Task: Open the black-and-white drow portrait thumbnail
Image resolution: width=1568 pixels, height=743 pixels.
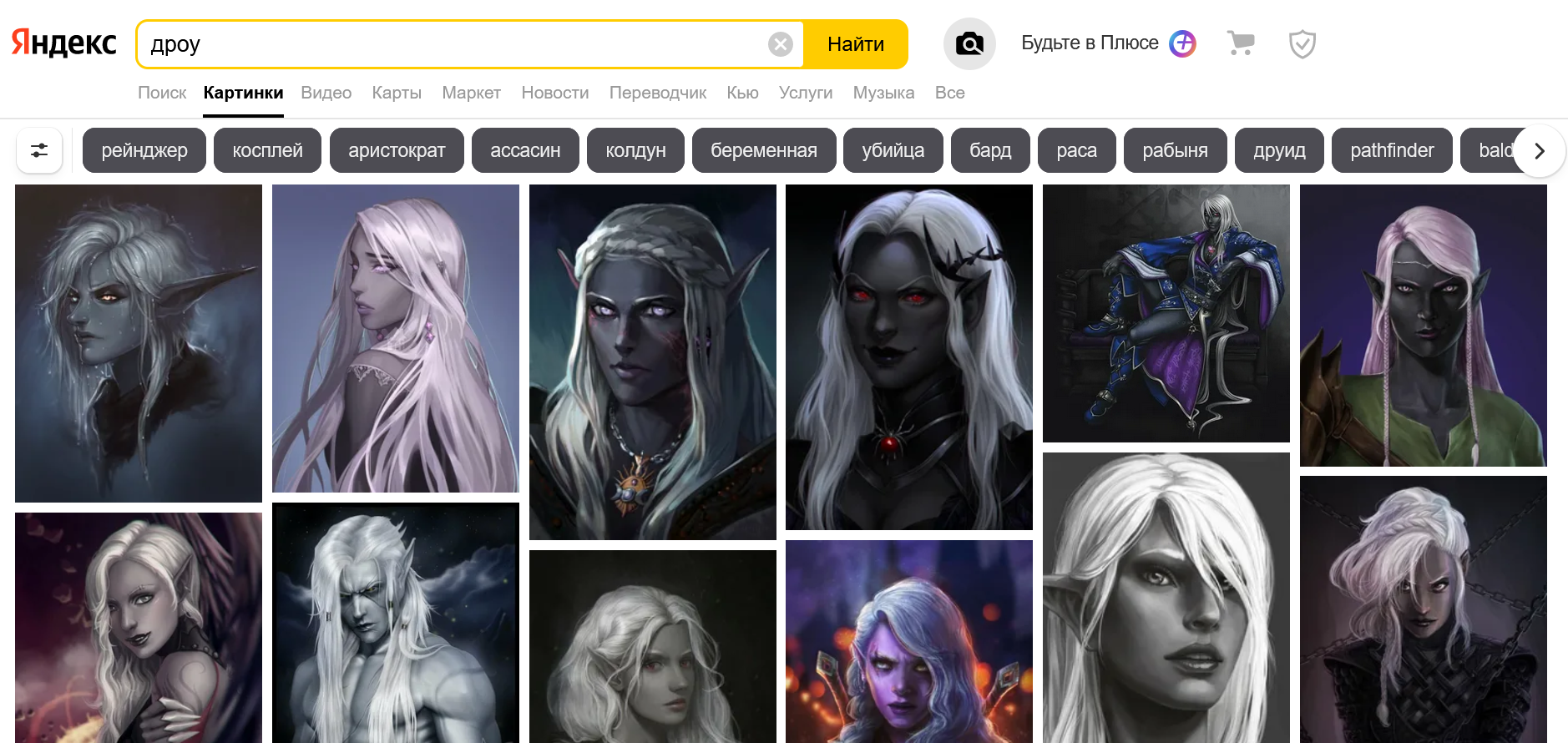Action: pyautogui.click(x=1166, y=598)
